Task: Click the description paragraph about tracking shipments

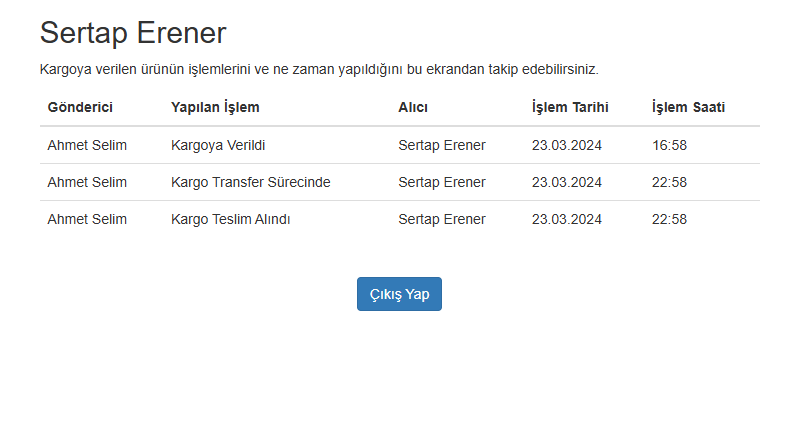Action: (319, 69)
